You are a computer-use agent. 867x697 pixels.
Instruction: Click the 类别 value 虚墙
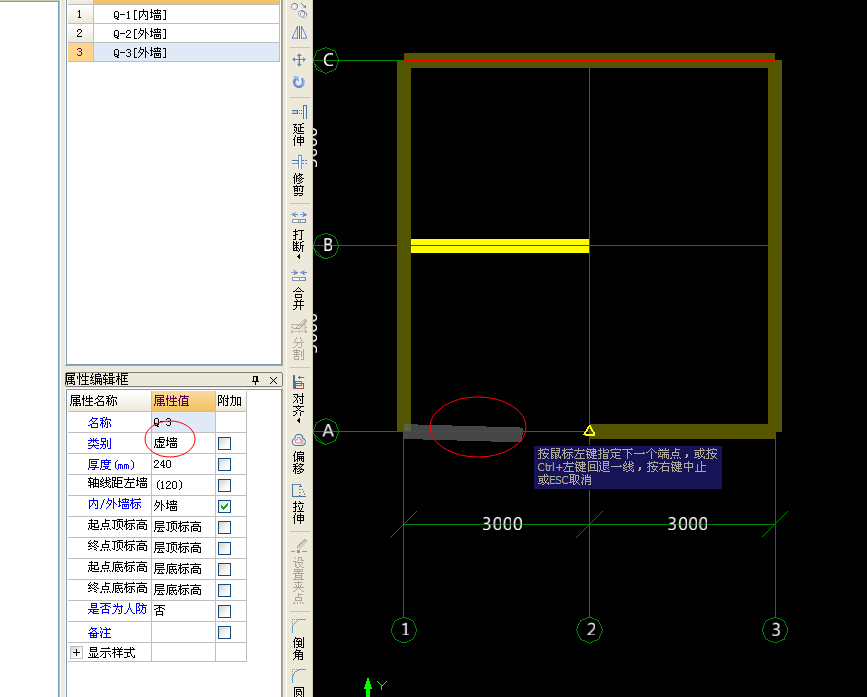point(183,443)
